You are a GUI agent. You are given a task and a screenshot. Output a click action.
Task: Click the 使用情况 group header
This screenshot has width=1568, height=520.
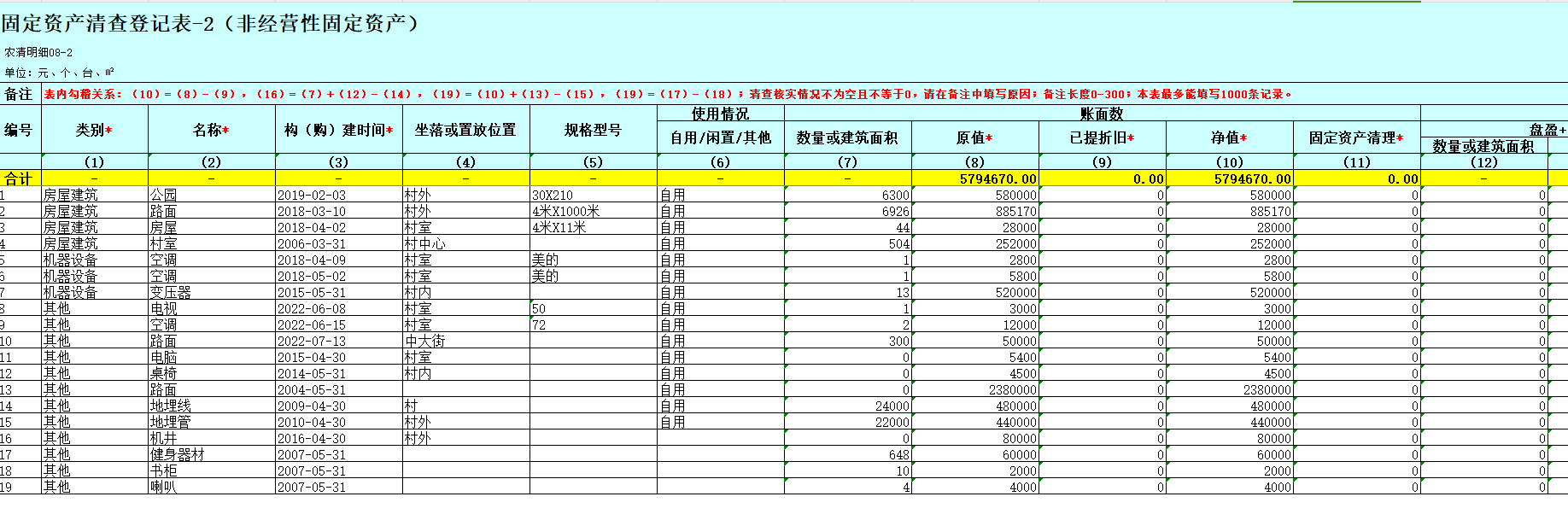pos(720,114)
